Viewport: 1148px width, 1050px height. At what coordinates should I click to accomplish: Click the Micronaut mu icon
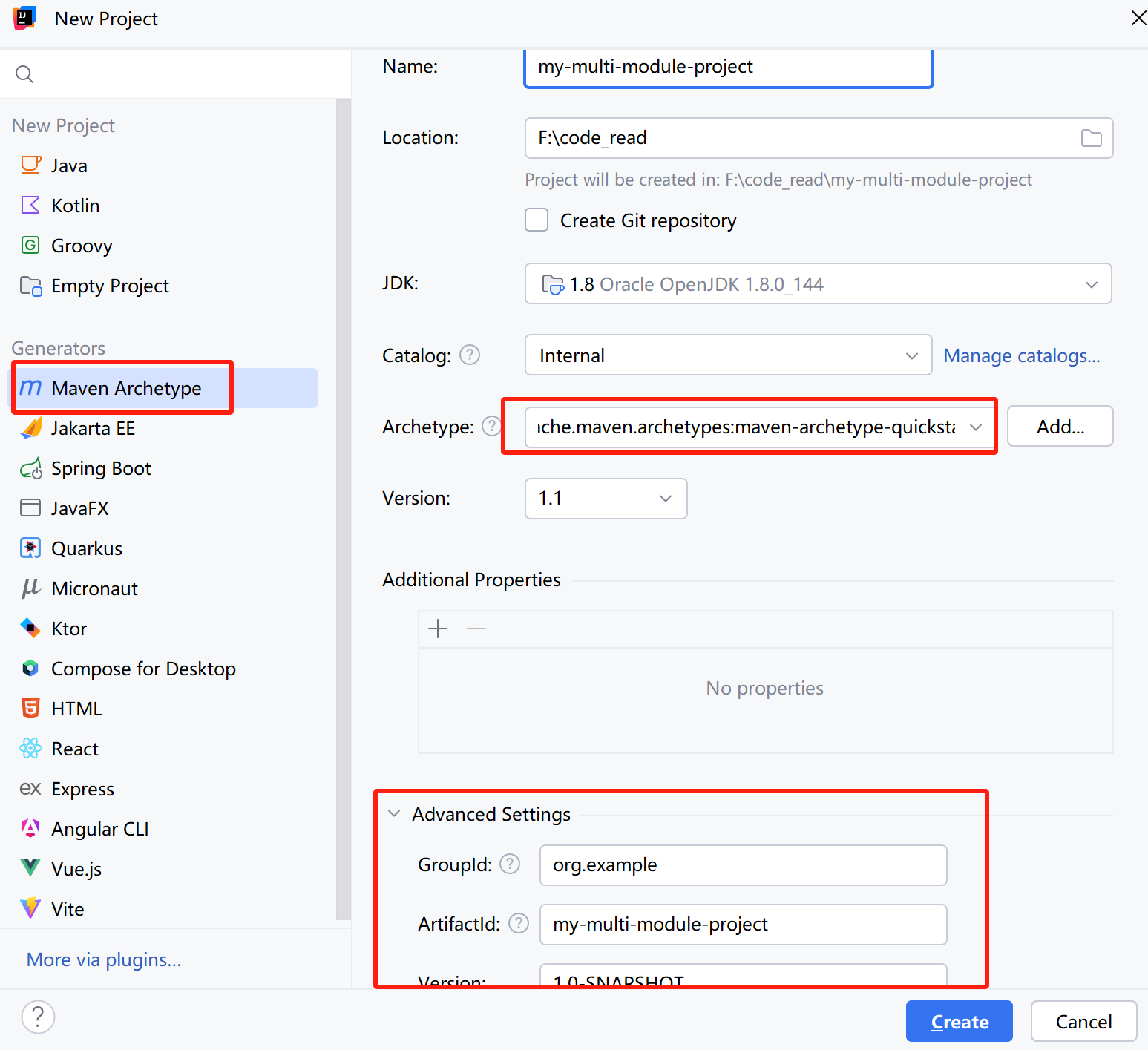(x=30, y=588)
